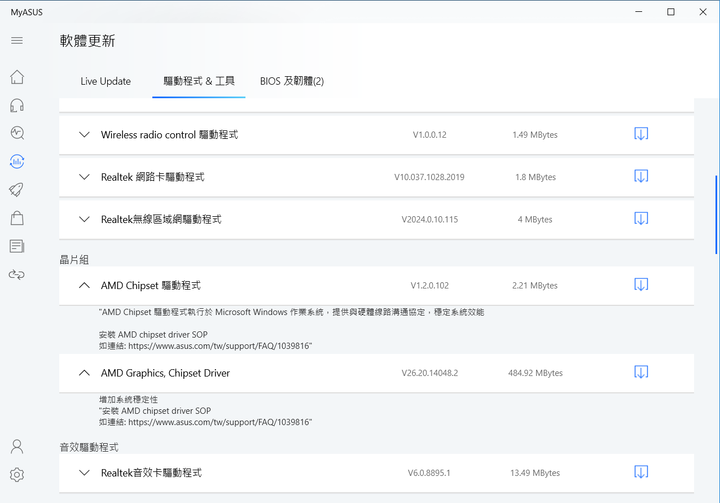Click the 晶片組 section heading

point(74,260)
